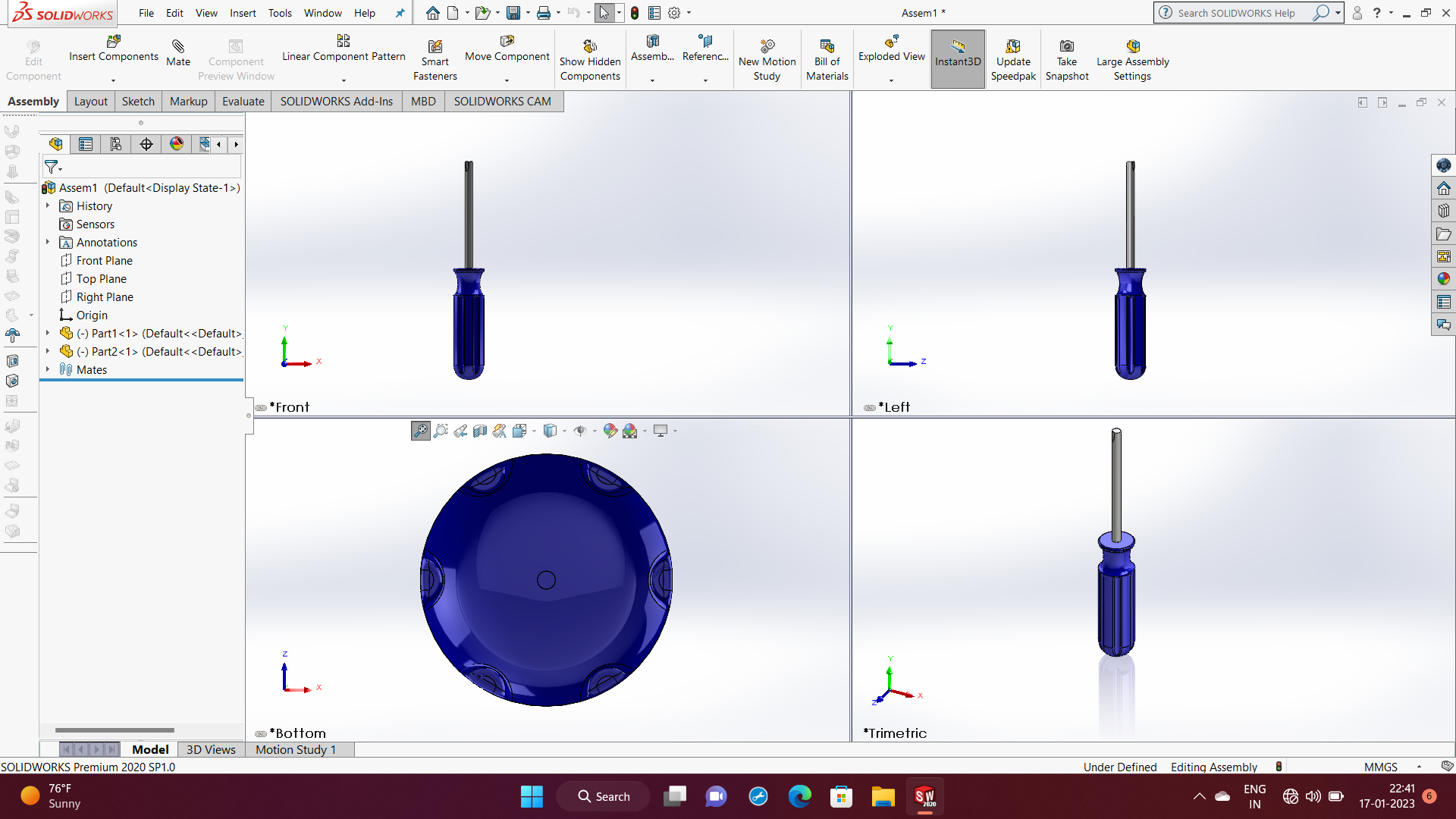The height and width of the screenshot is (819, 1456).
Task: Toggle link icon next to *Left view
Action: click(870, 408)
